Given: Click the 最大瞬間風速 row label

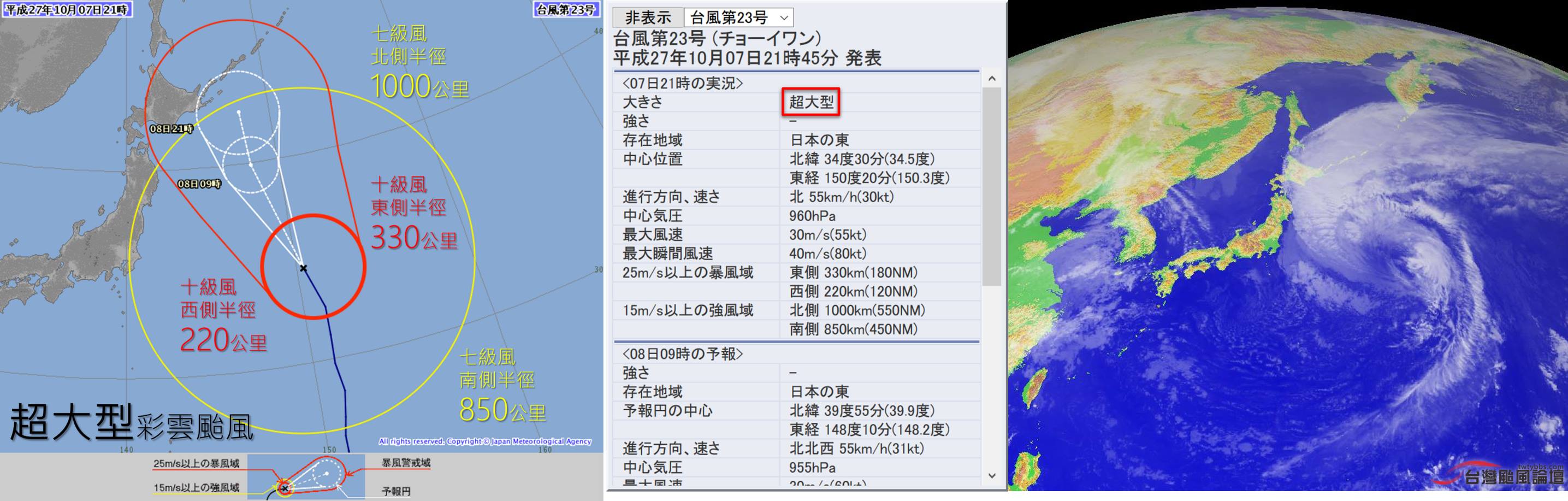Looking at the screenshot, I should (x=668, y=254).
